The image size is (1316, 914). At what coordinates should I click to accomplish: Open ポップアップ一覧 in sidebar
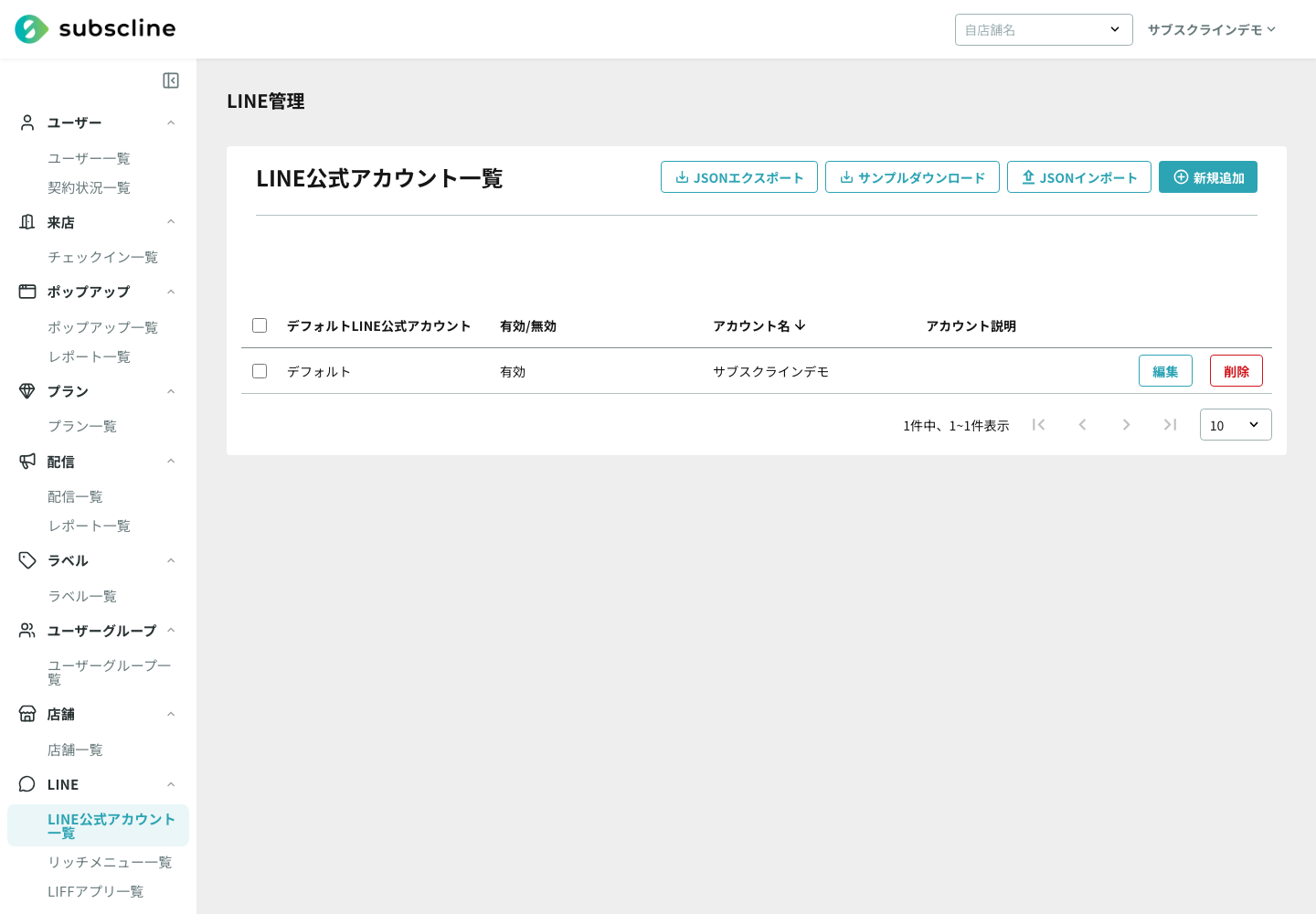point(102,327)
